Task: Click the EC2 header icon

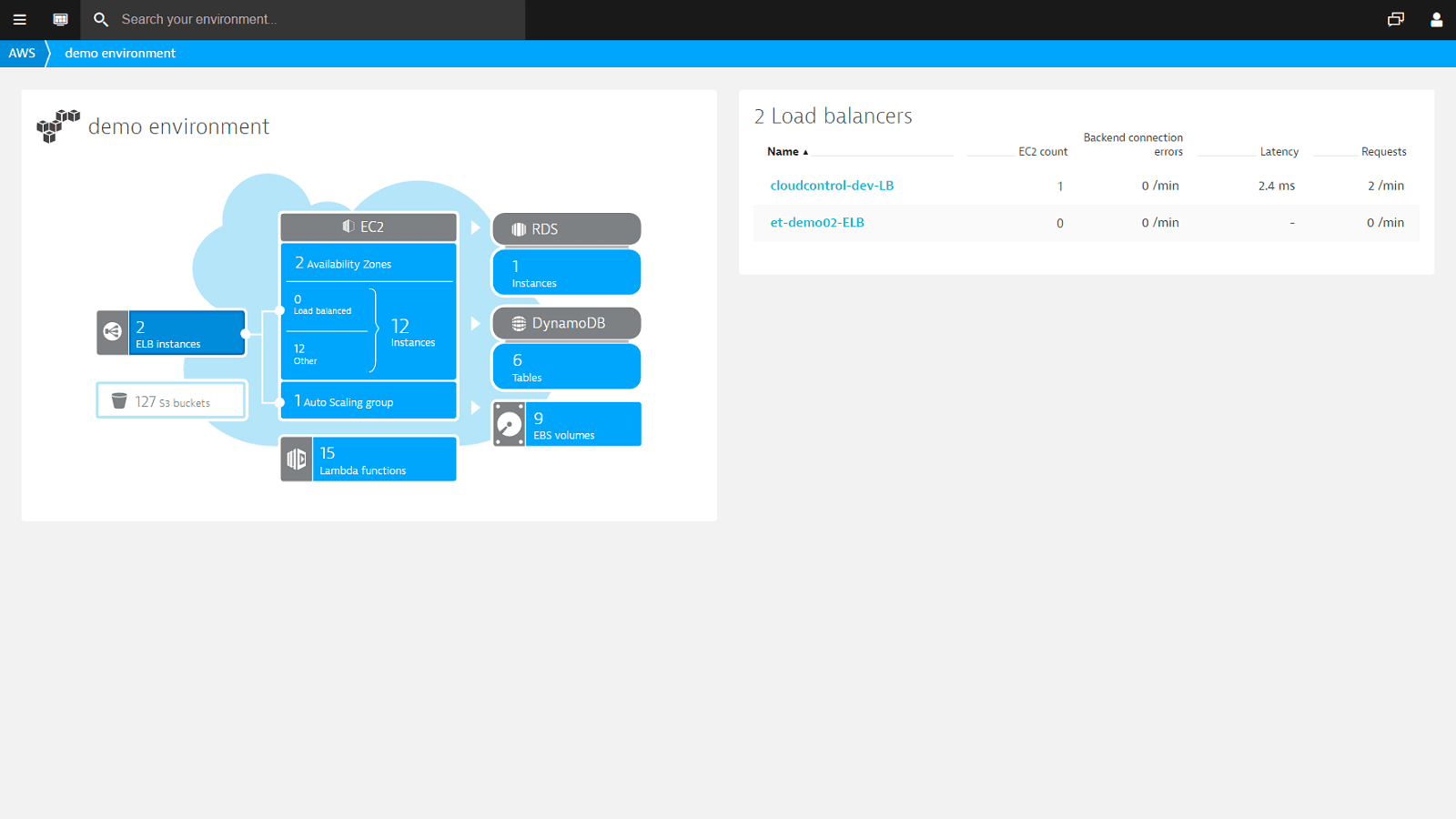Action: [349, 226]
